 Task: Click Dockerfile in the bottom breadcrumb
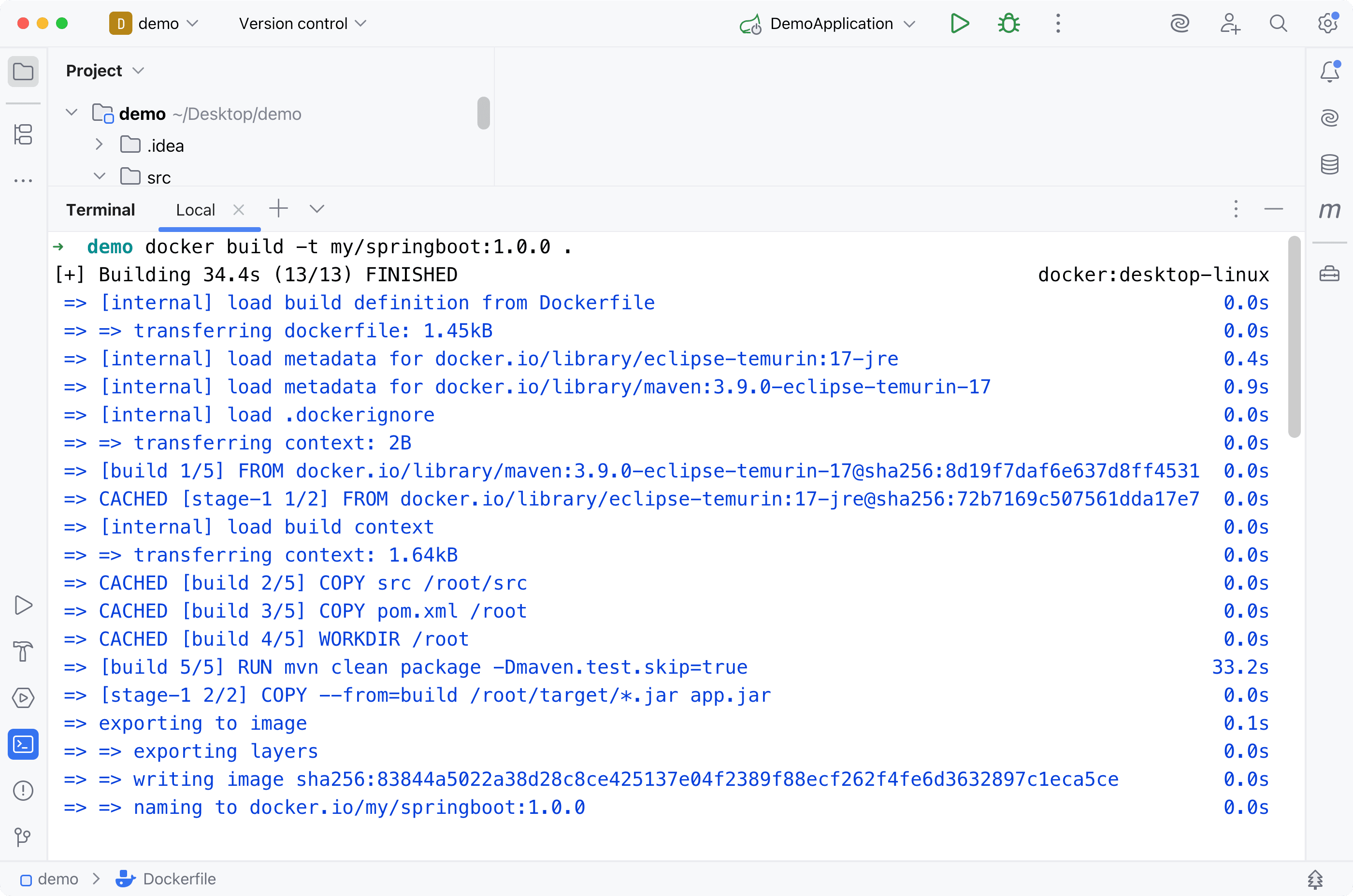tap(179, 879)
